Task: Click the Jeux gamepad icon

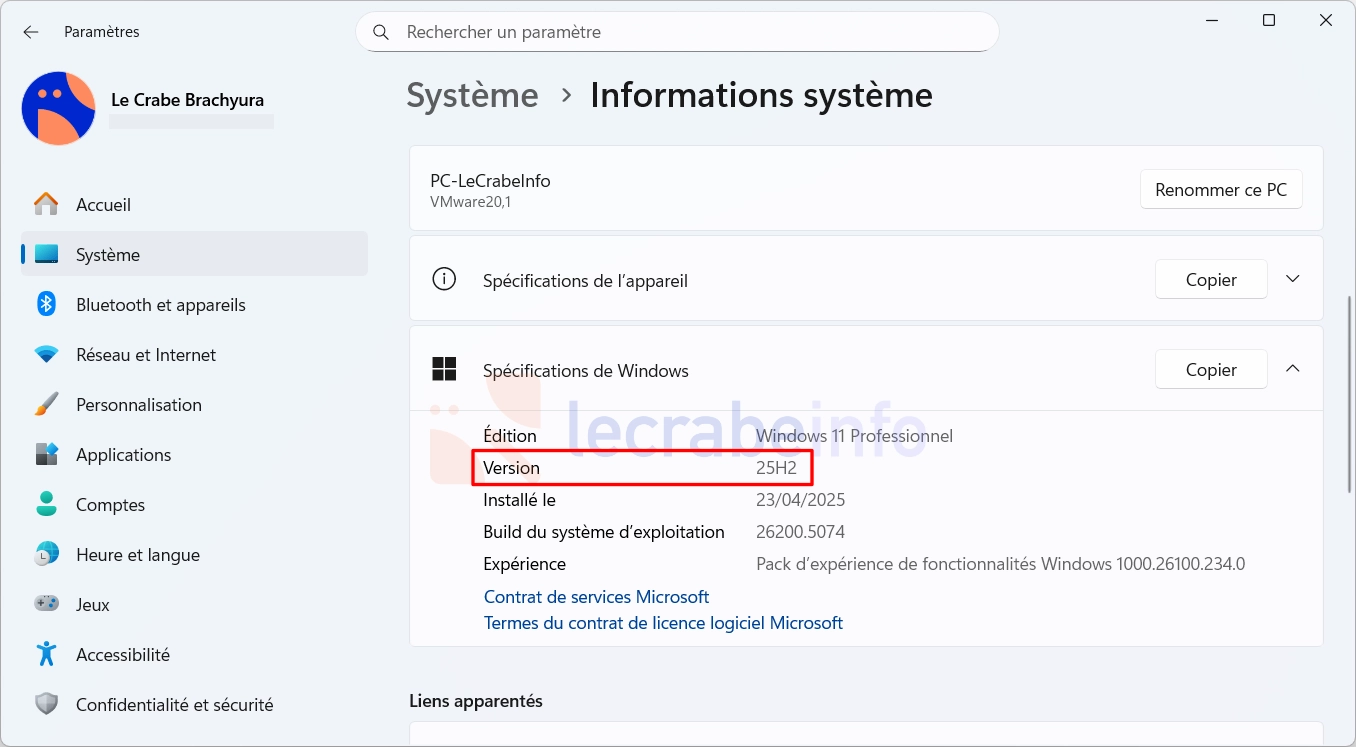Action: click(x=46, y=604)
